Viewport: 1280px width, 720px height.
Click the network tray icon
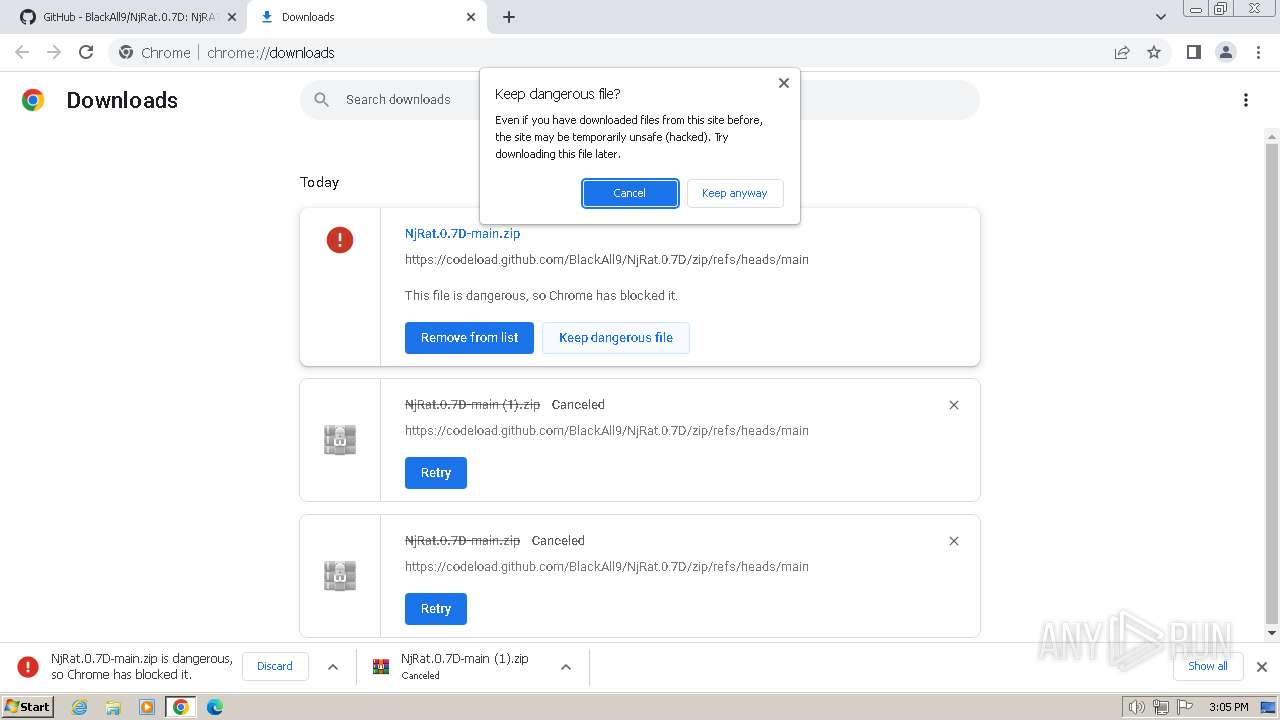point(1161,707)
